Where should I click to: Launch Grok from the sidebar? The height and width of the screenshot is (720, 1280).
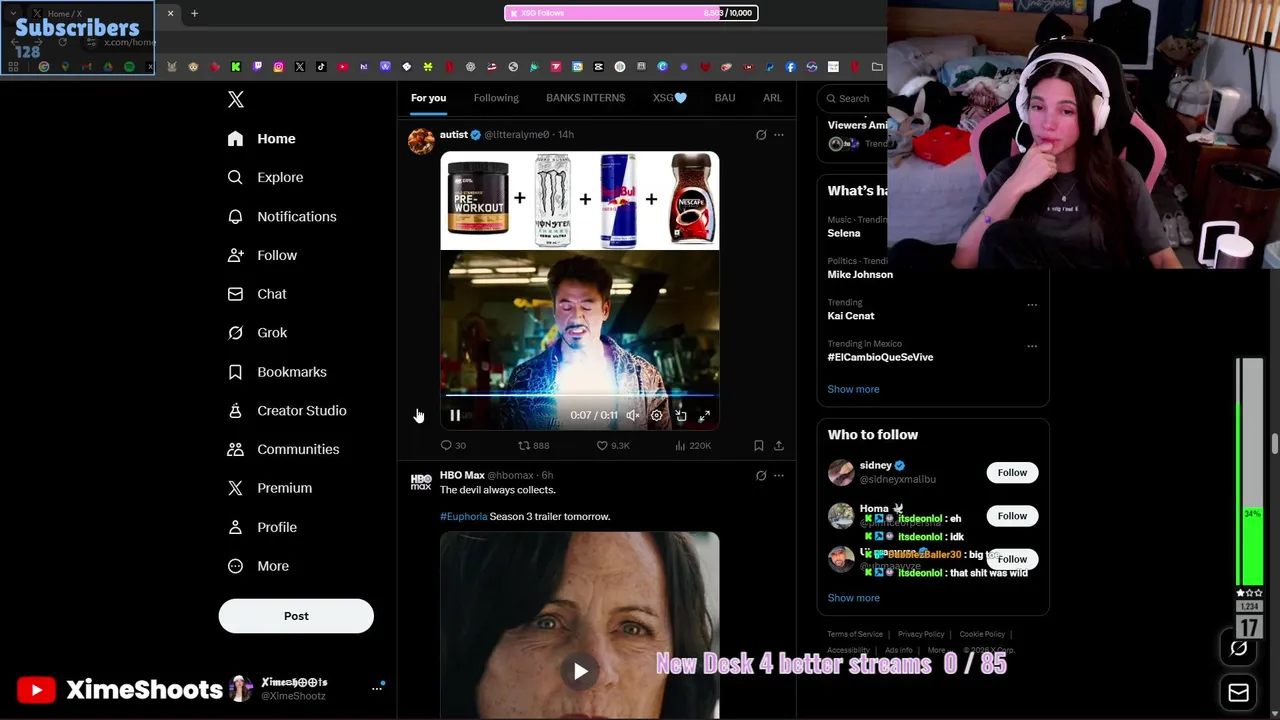point(257,333)
